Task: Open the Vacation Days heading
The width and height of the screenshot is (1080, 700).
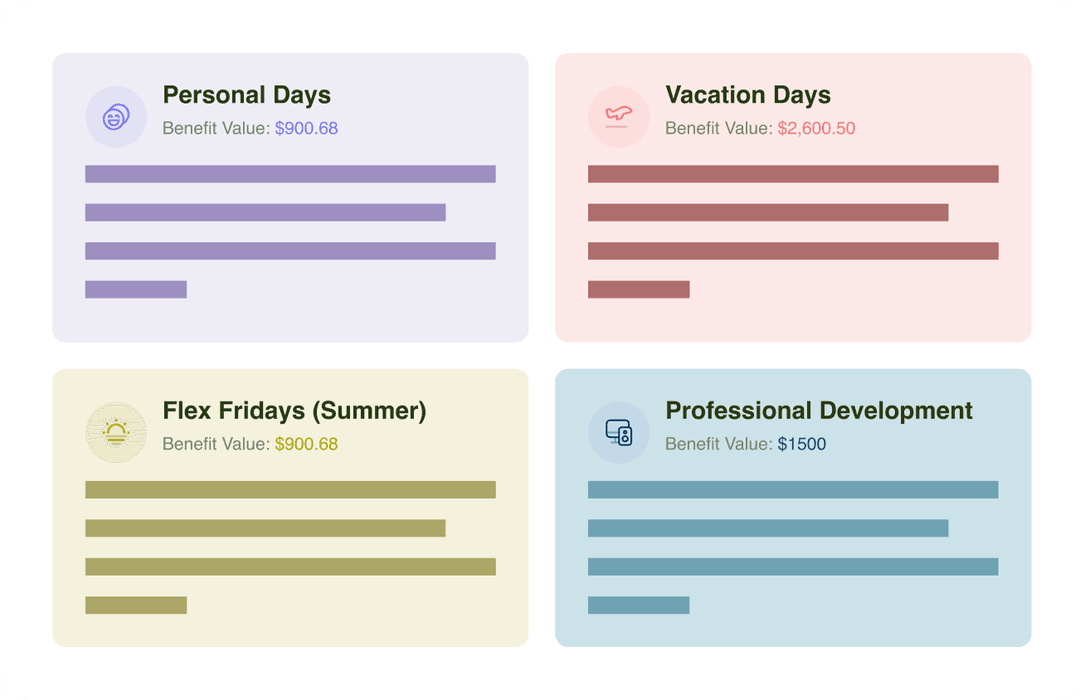Action: 748,95
